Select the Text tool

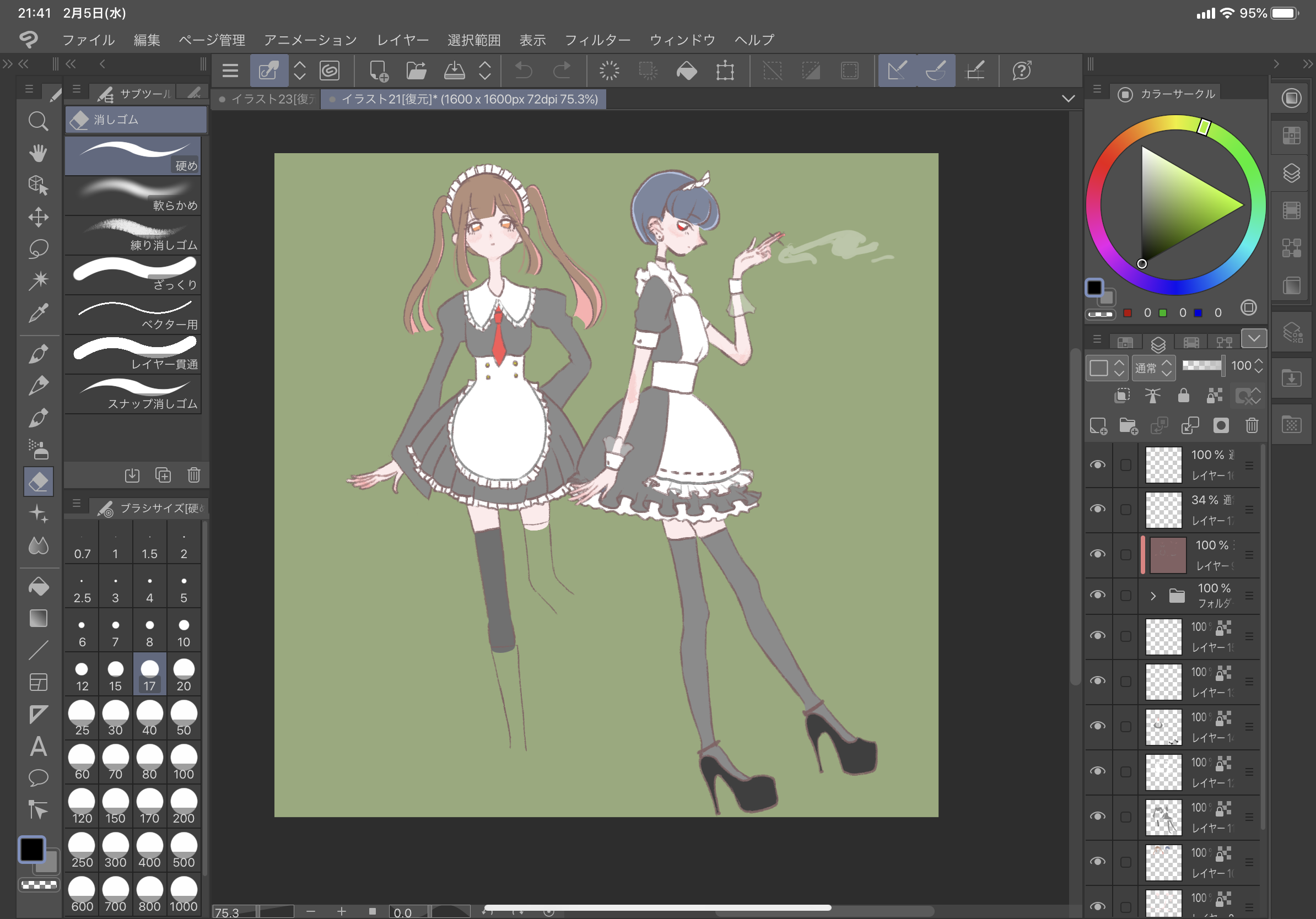click(38, 747)
